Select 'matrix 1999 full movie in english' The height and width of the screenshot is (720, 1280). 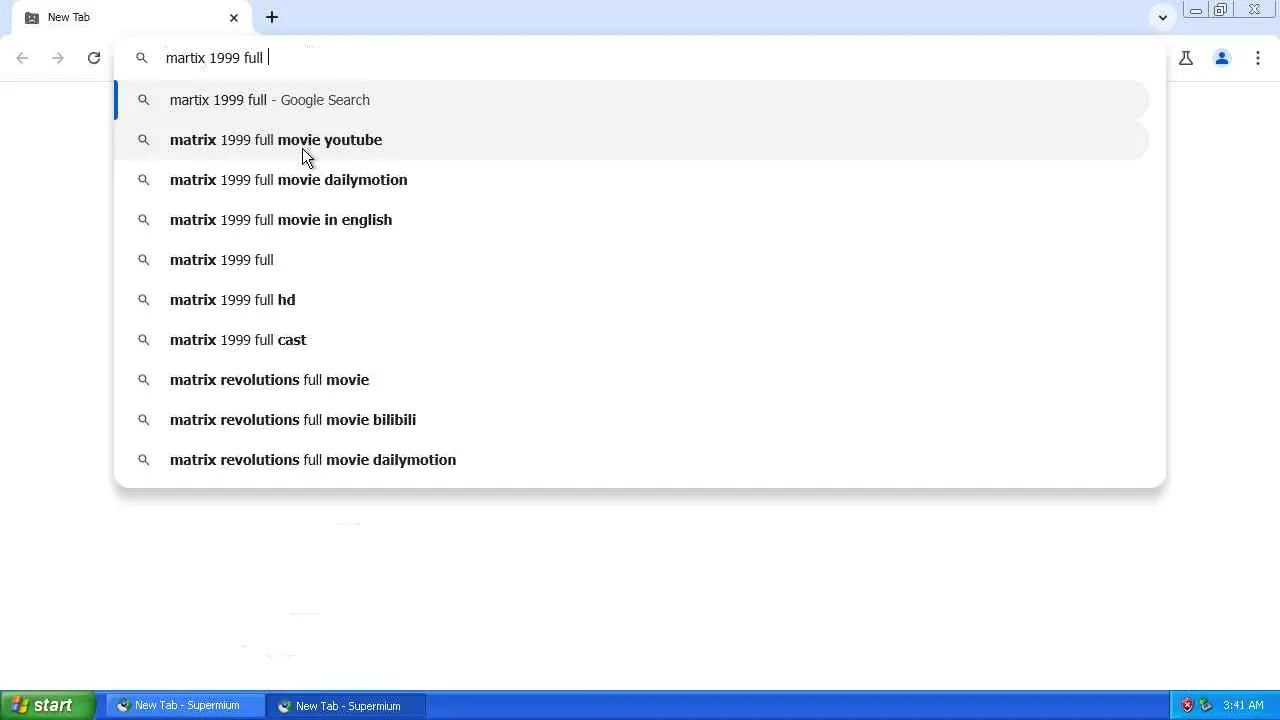632,220
